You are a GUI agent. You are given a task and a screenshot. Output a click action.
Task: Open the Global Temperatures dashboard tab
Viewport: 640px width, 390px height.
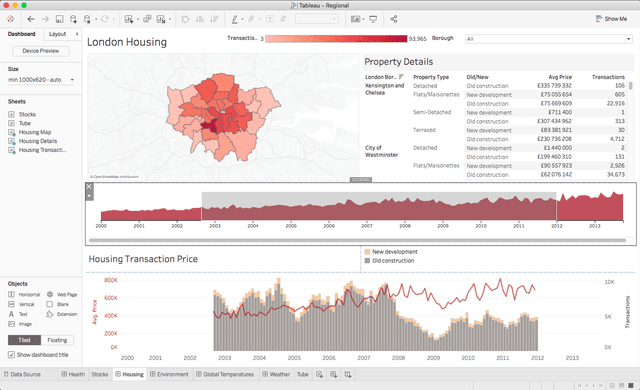point(225,374)
